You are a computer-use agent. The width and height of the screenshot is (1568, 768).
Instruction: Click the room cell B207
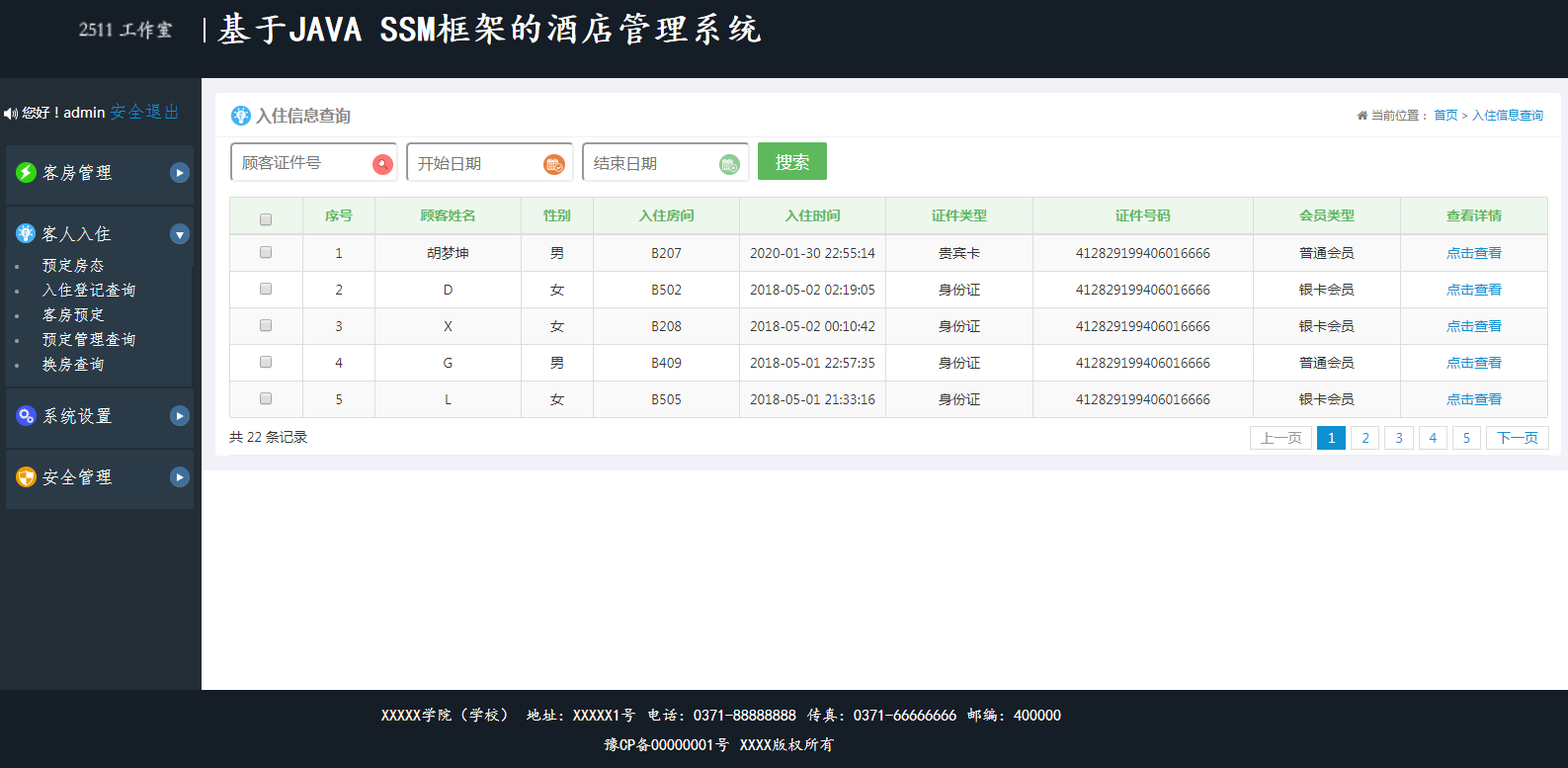[x=666, y=253]
